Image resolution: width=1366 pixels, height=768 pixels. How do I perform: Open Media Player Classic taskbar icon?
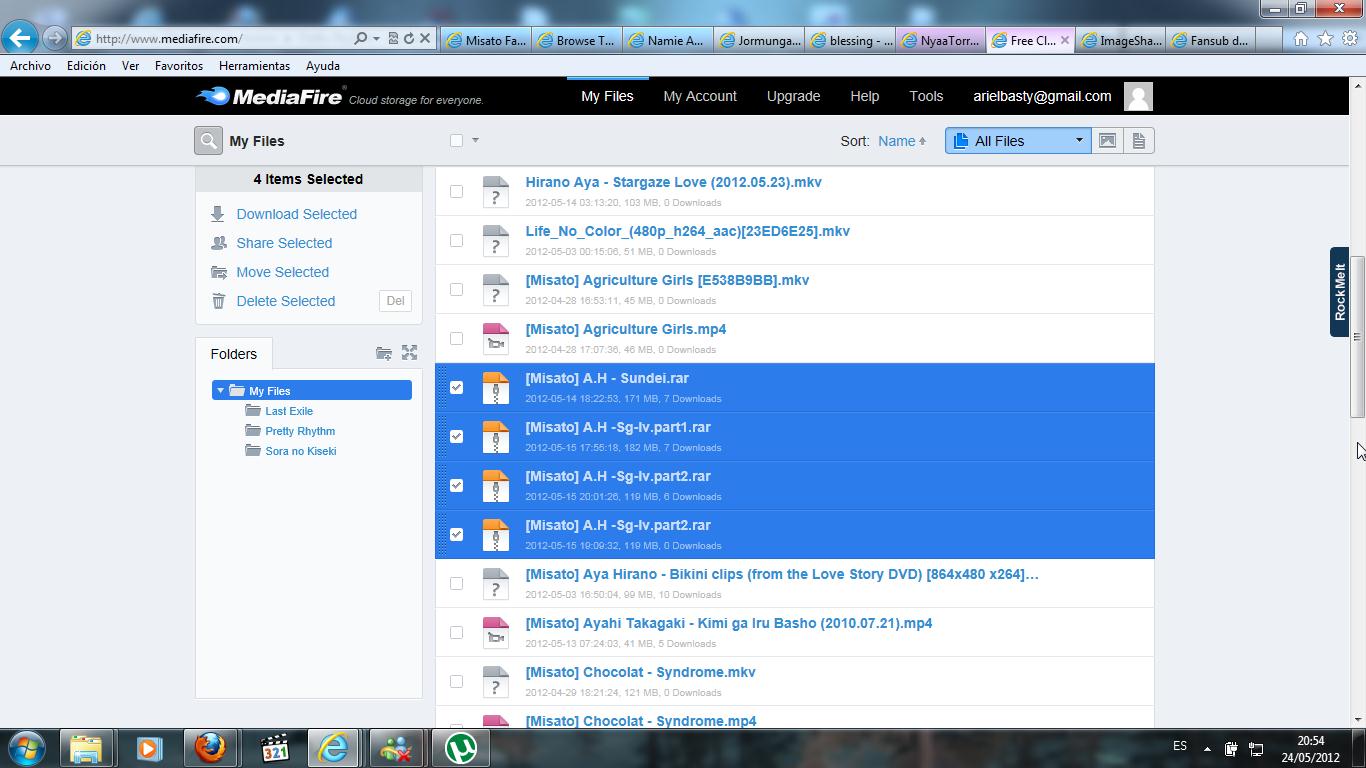pos(274,748)
